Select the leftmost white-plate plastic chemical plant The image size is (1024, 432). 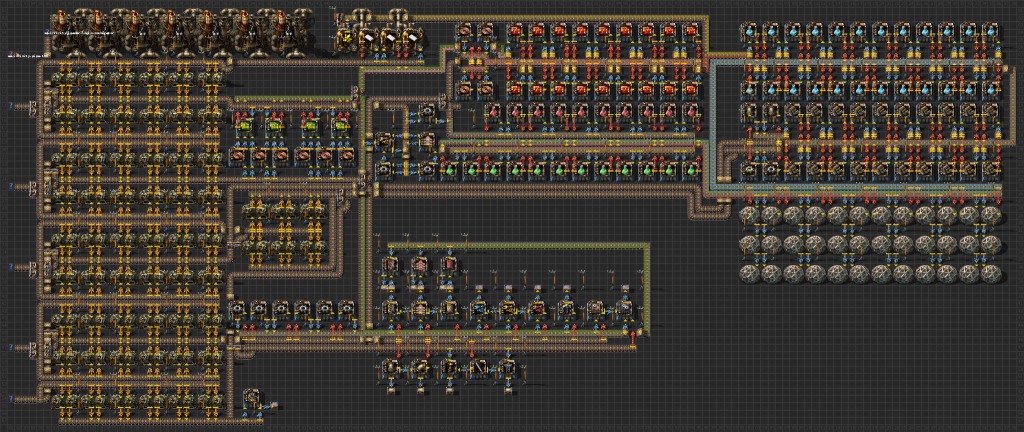pos(368,37)
